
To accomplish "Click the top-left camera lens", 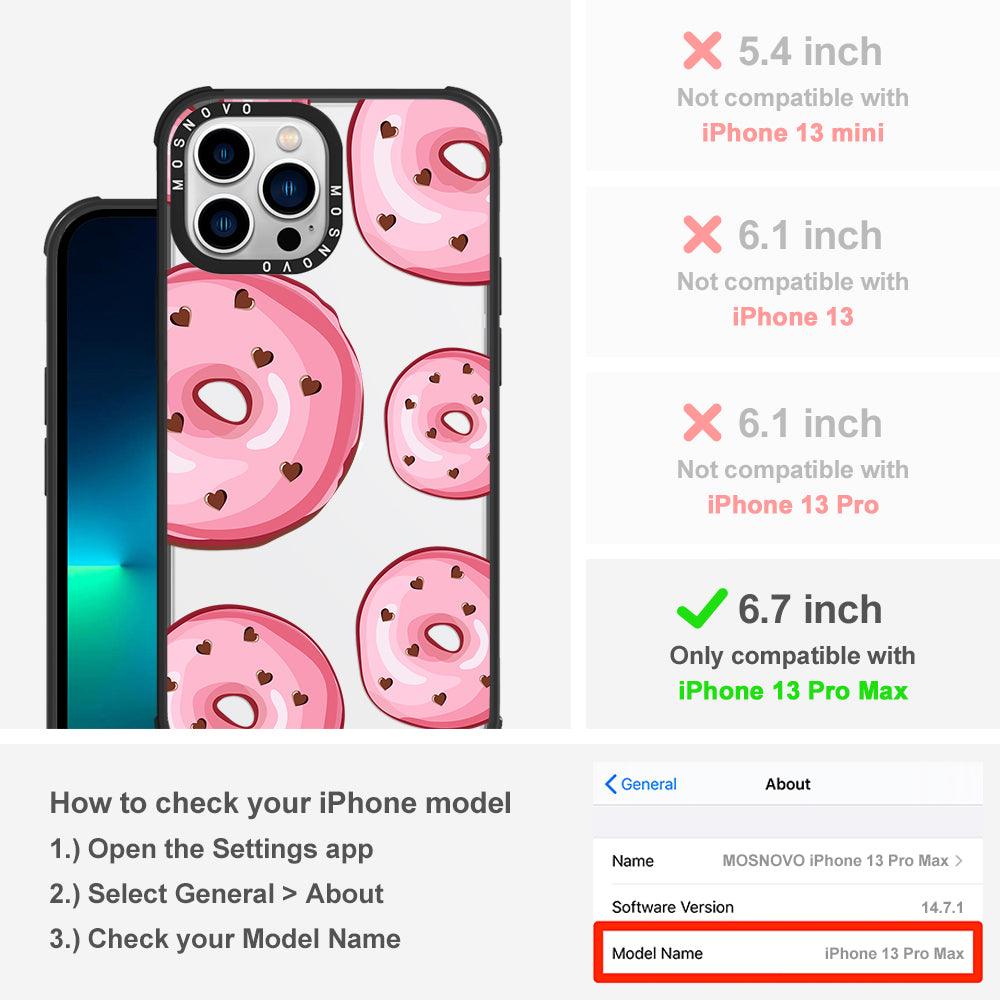I will pyautogui.click(x=223, y=154).
